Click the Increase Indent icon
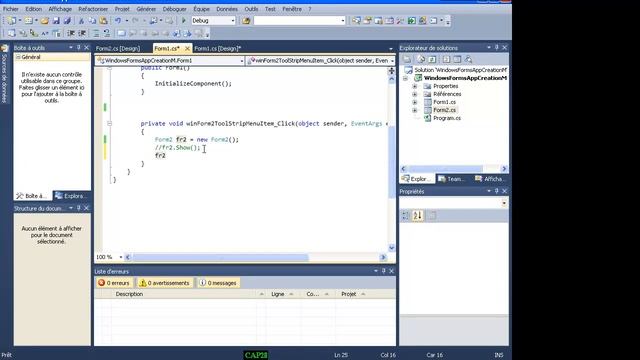The image size is (640, 360). (82, 33)
